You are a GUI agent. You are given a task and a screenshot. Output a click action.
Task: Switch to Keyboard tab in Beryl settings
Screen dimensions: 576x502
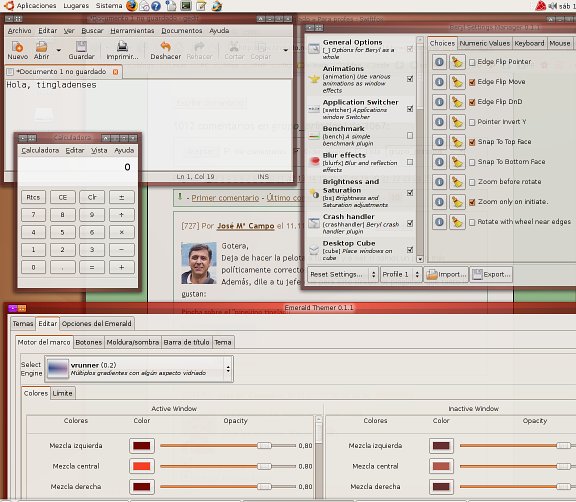(529, 43)
